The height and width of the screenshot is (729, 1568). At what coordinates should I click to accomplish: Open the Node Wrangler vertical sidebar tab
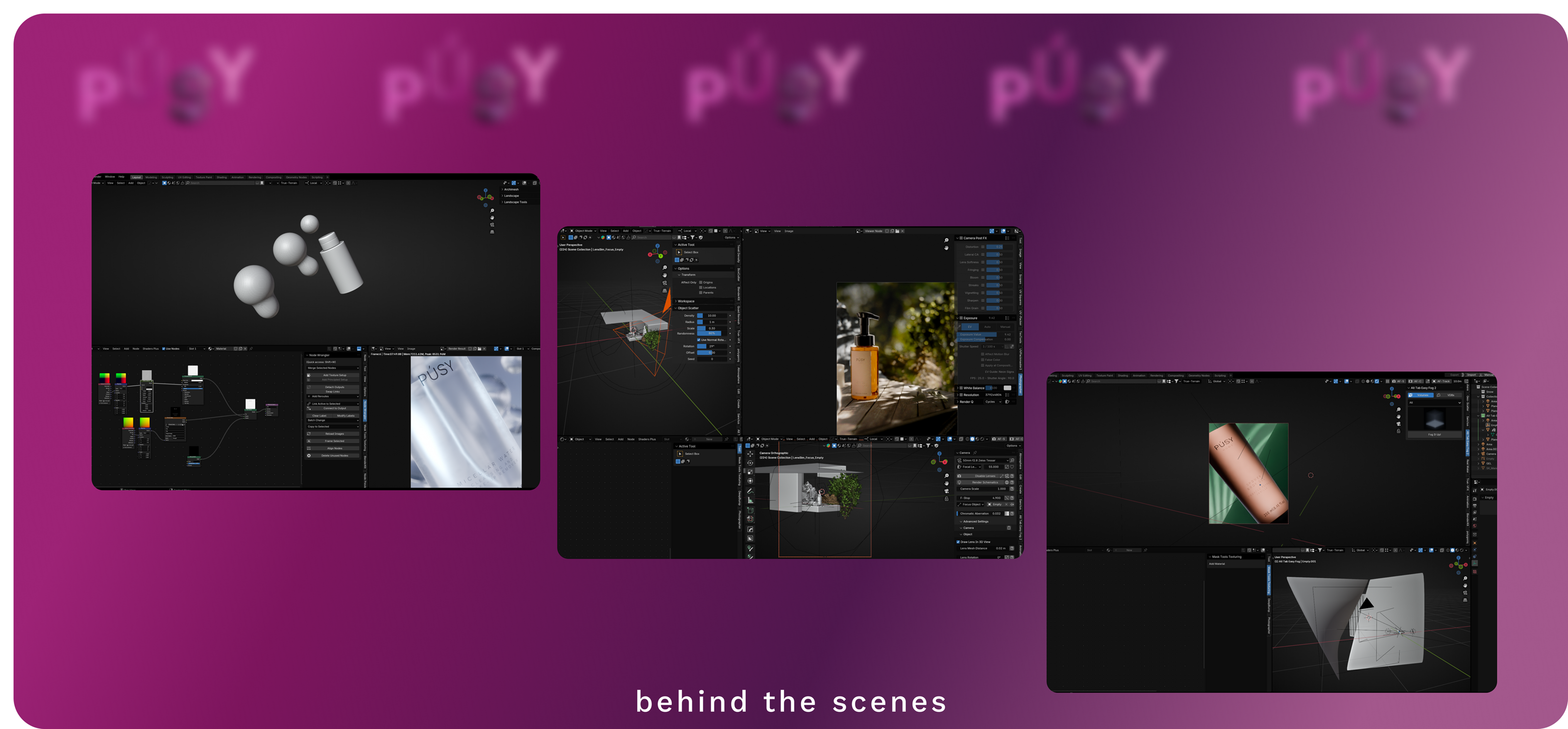pos(365,411)
